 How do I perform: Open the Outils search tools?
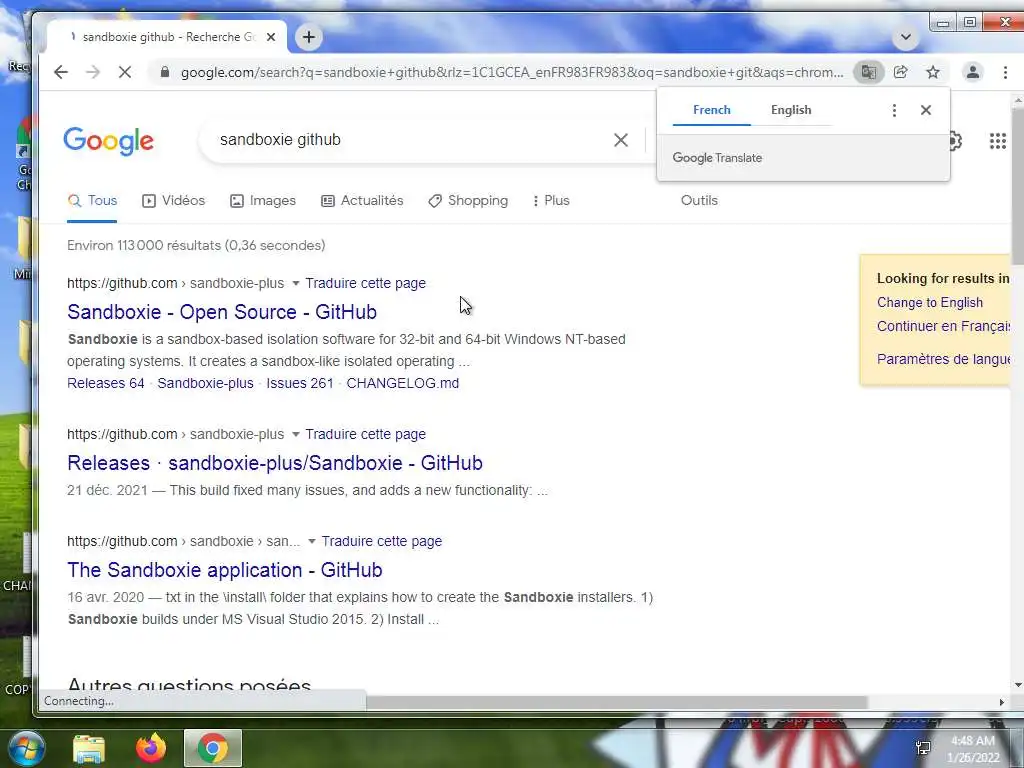(x=699, y=200)
